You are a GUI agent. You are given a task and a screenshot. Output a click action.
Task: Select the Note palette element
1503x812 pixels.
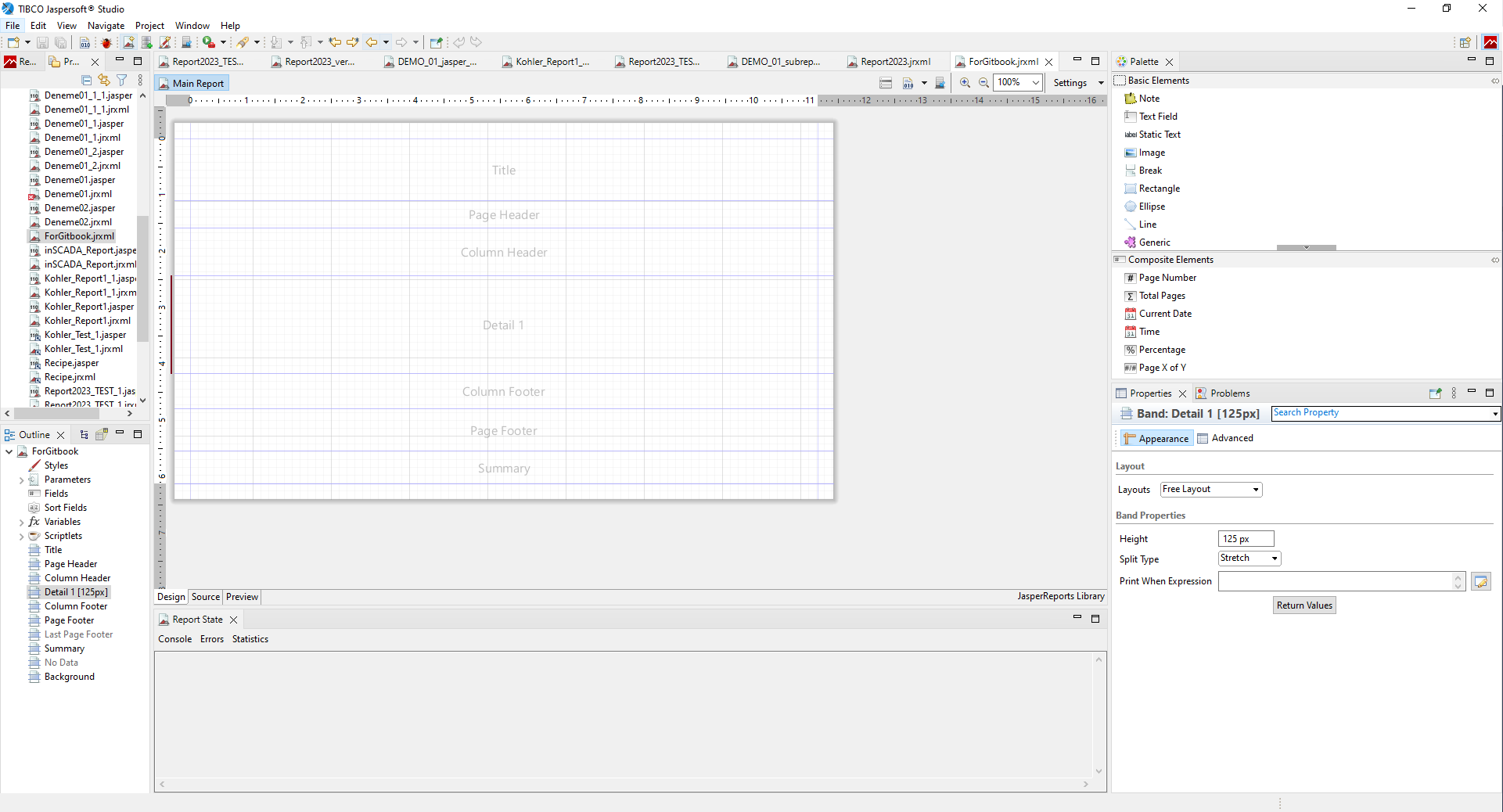(1142, 99)
